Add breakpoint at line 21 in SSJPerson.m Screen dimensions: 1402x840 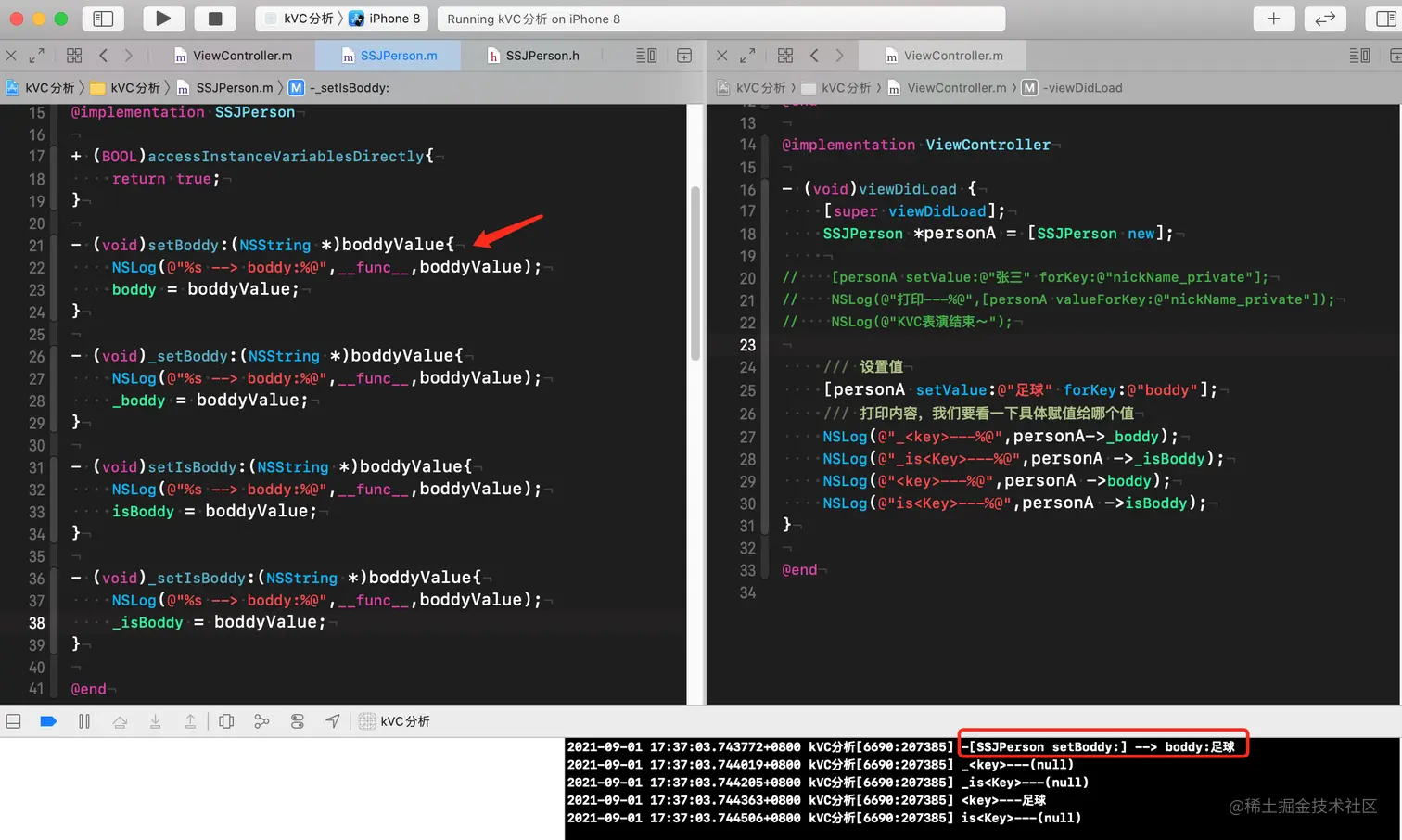36,246
